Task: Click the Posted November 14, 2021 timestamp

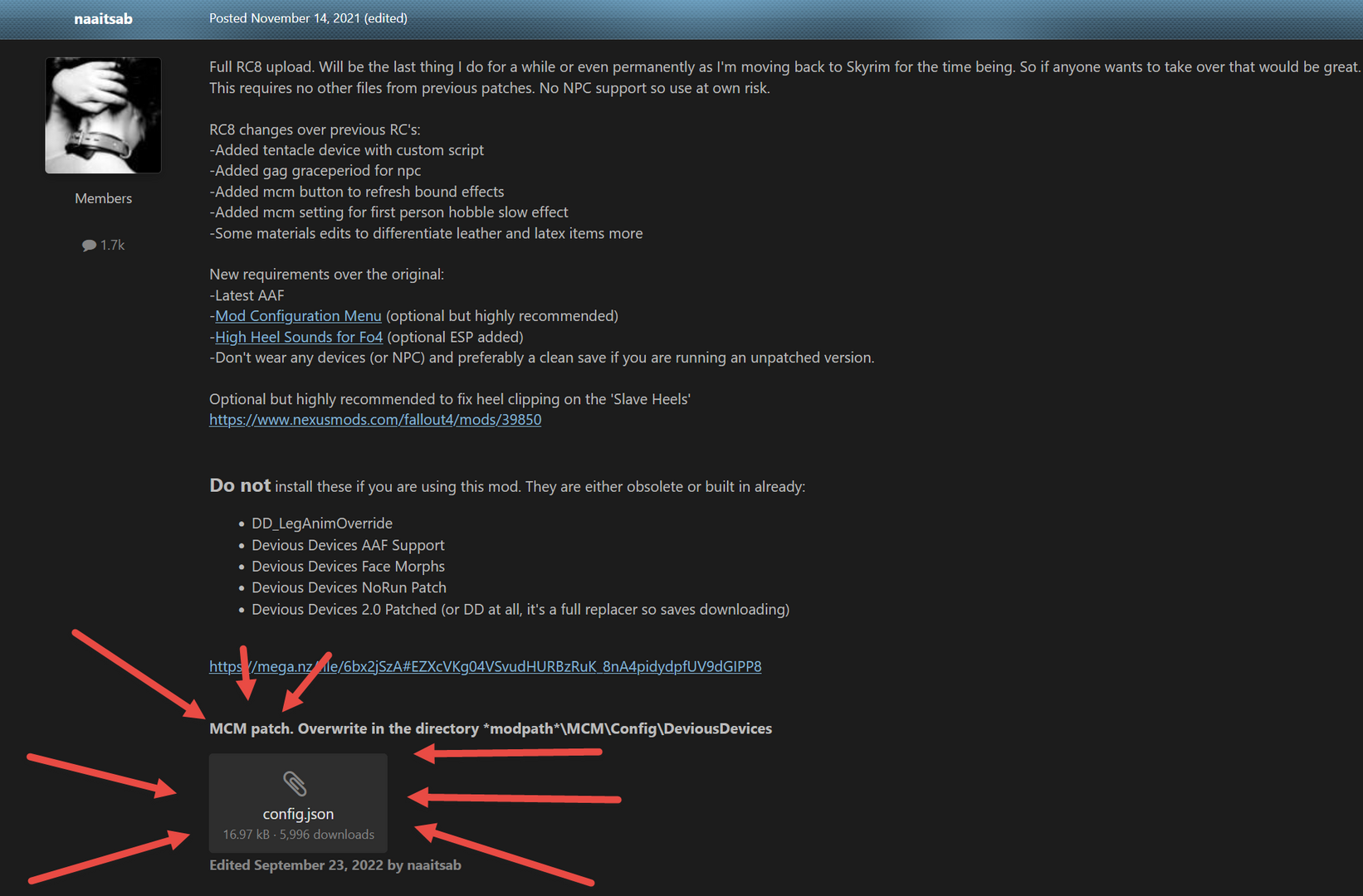Action: (308, 18)
